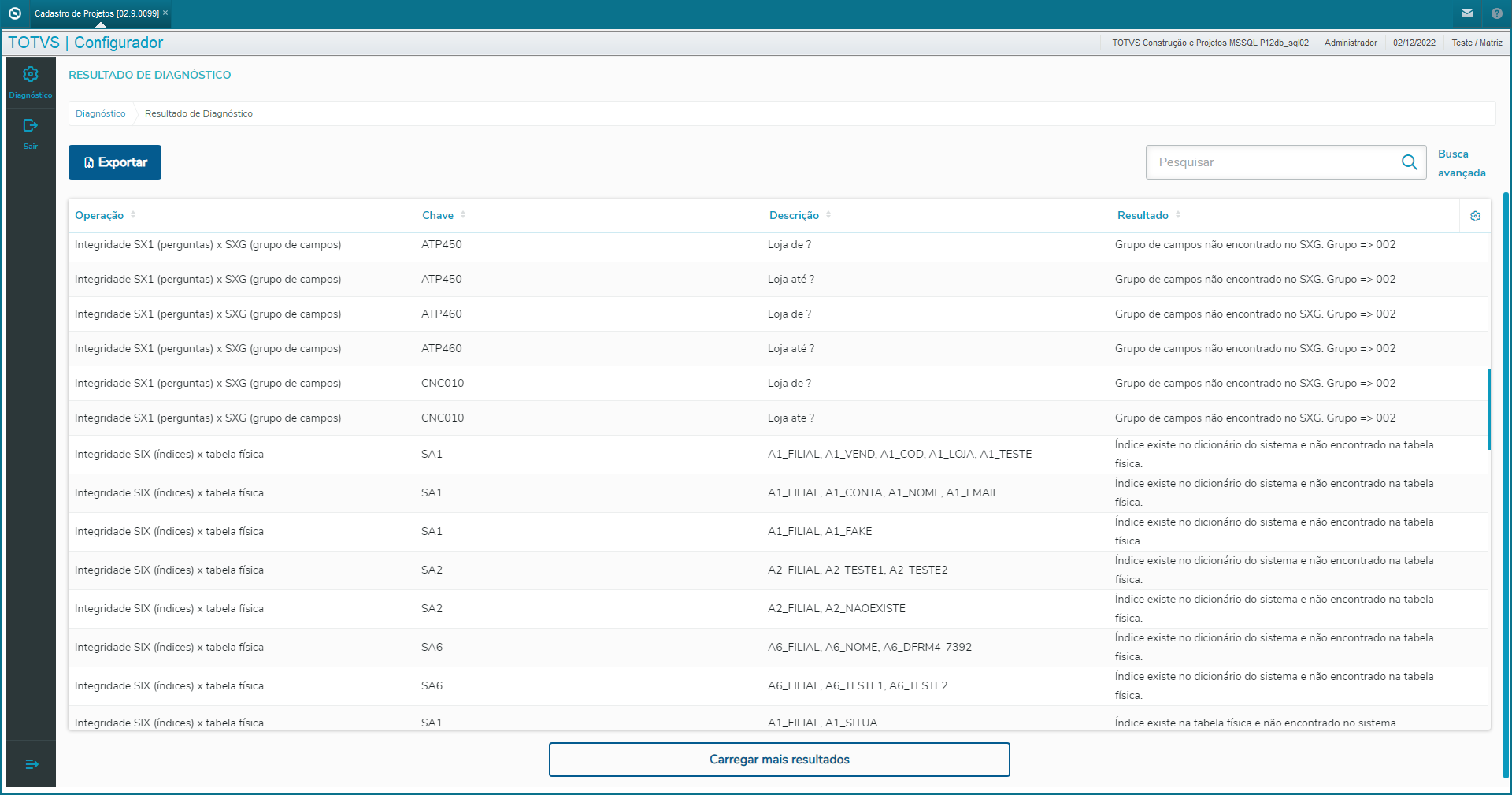The width and height of the screenshot is (1512, 795).
Task: Click RESULTADO DE DIAGNÓSTICO page heading
Action: pos(150,75)
